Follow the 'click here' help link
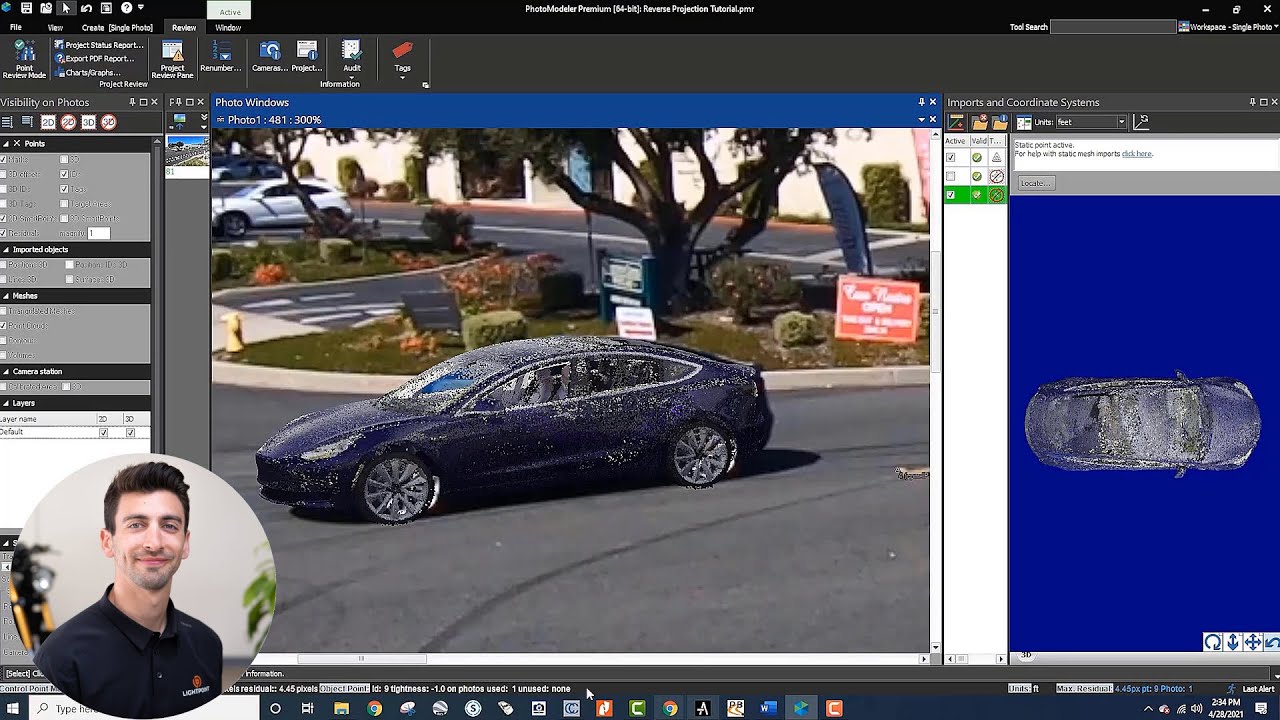 point(1137,154)
